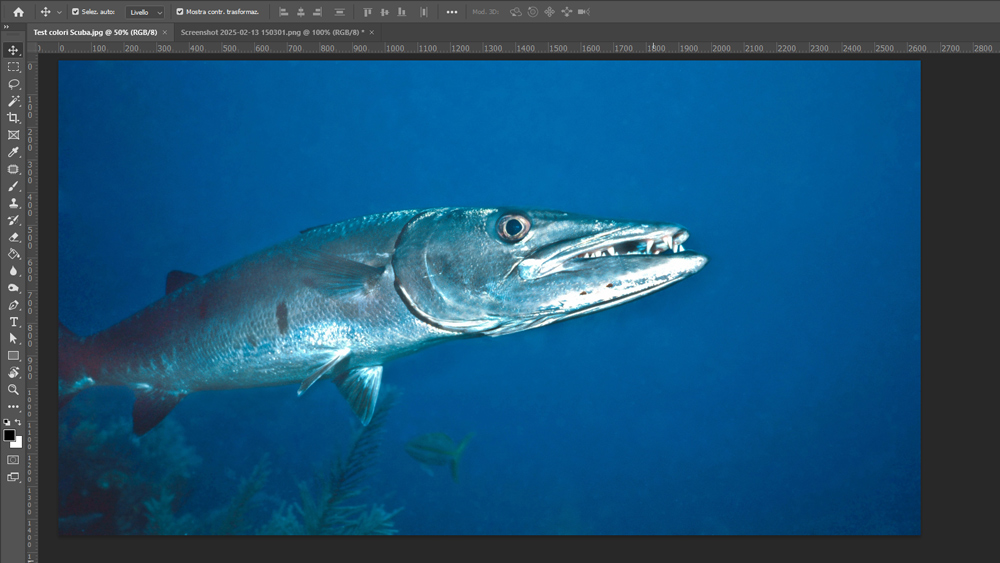1000x563 pixels.
Task: Toggle Quick Mask mode icon
Action: tap(13, 460)
